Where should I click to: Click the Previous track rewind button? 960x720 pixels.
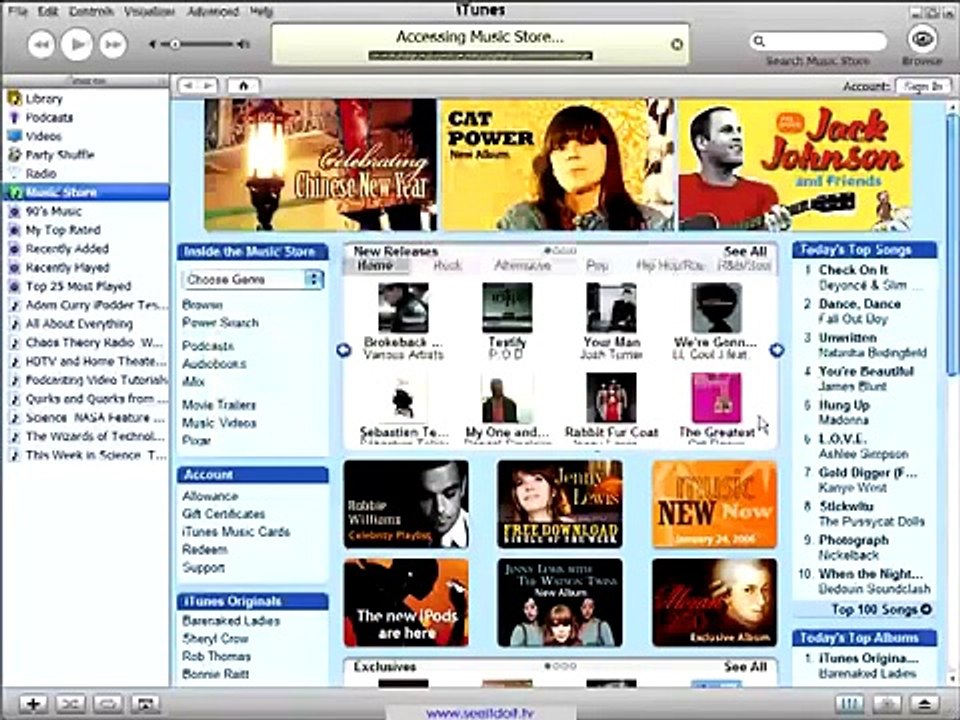(x=41, y=45)
